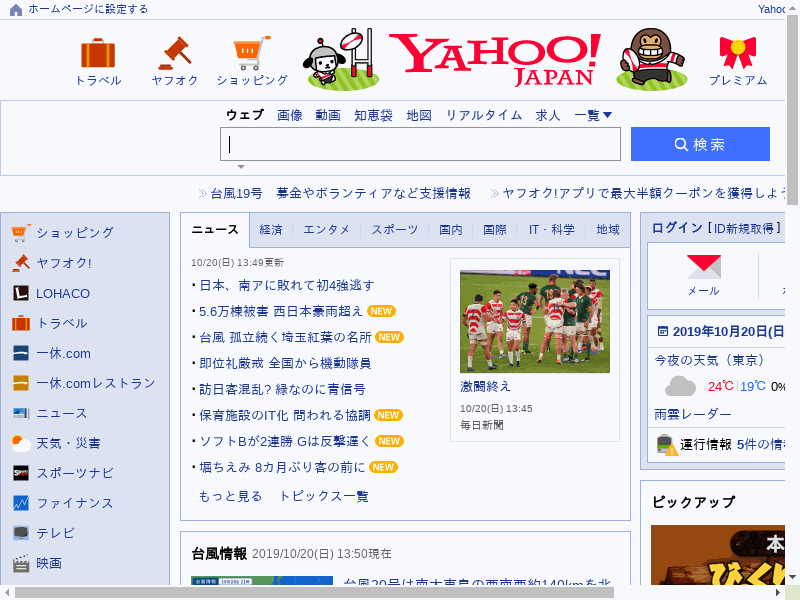Click the blue 検索 search button
800x600 pixels.
pyautogui.click(x=700, y=144)
